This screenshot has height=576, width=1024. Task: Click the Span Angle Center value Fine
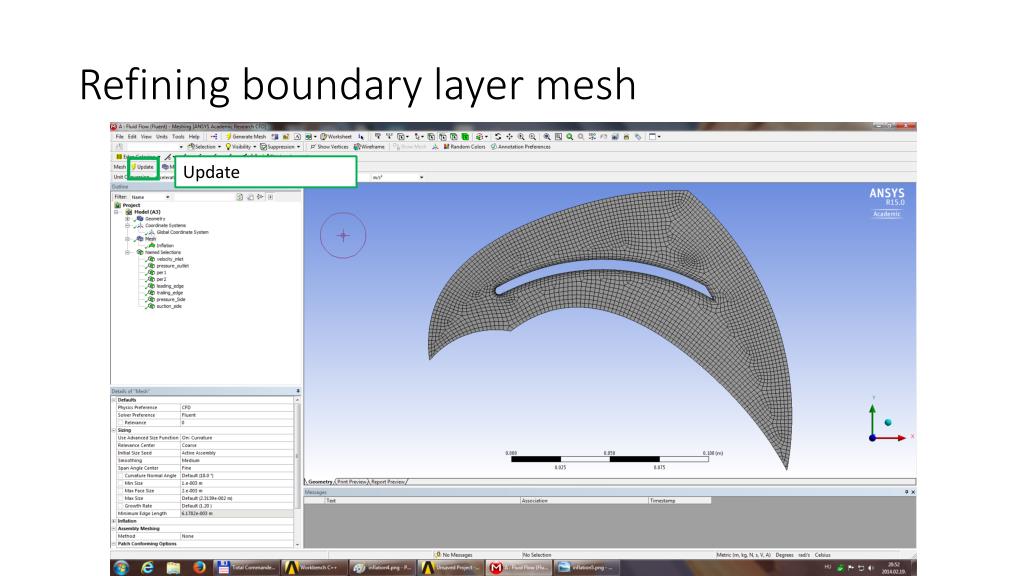click(x=236, y=468)
